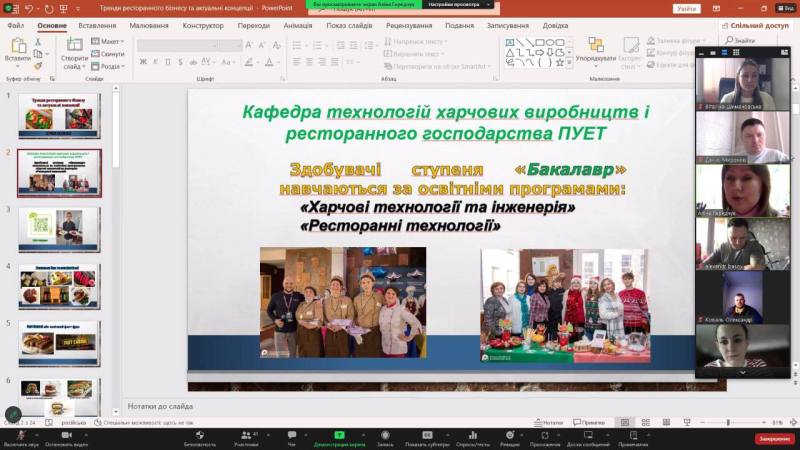Unmute microphone with Включить звук
The width and height of the screenshot is (800, 450).
click(20, 435)
